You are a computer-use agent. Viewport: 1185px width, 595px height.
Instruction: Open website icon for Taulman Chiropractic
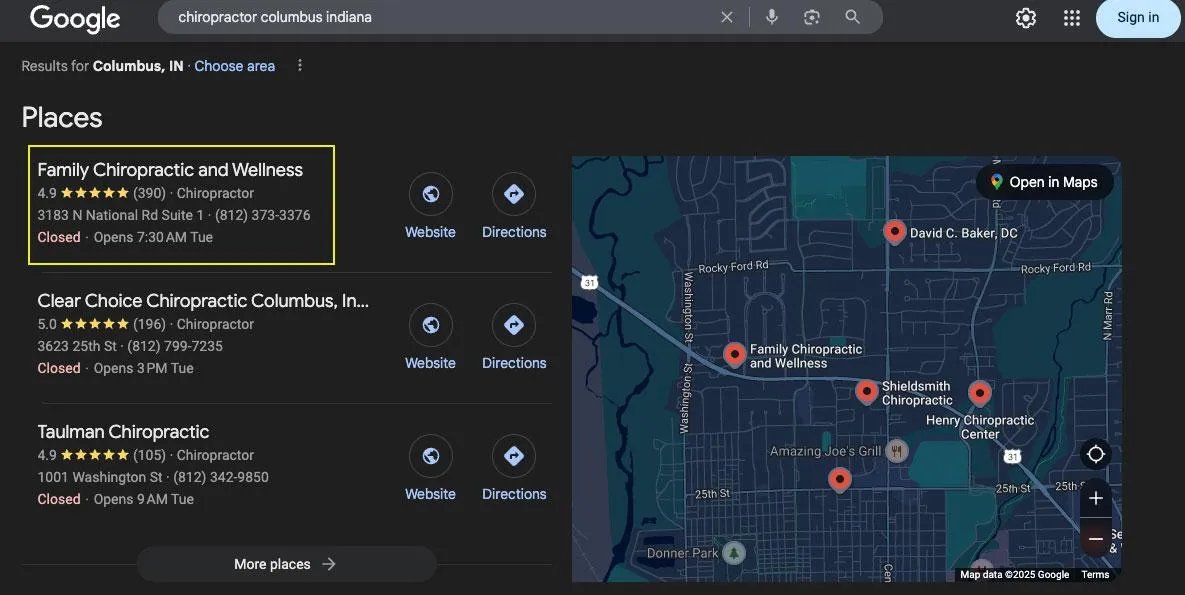[431, 455]
